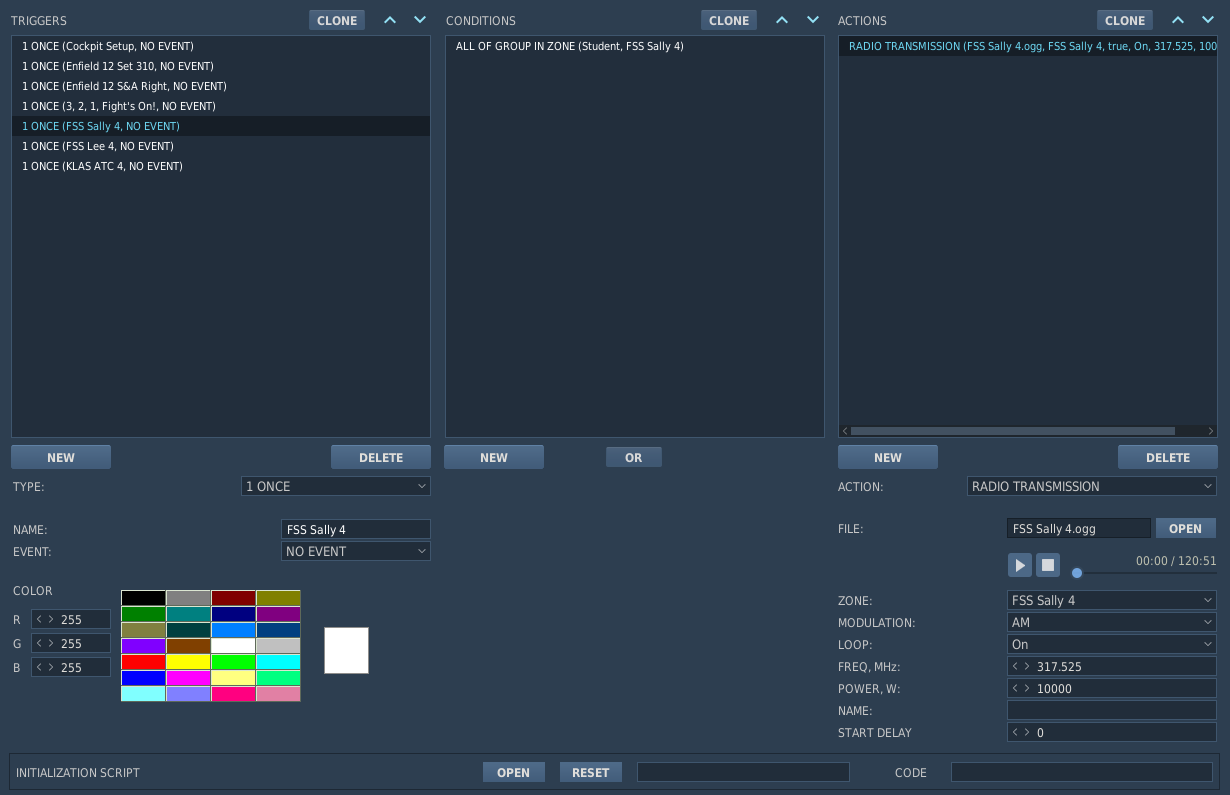Screen dimensions: 1230x795
Task: Pick the red color swatch
Action: click(143, 662)
